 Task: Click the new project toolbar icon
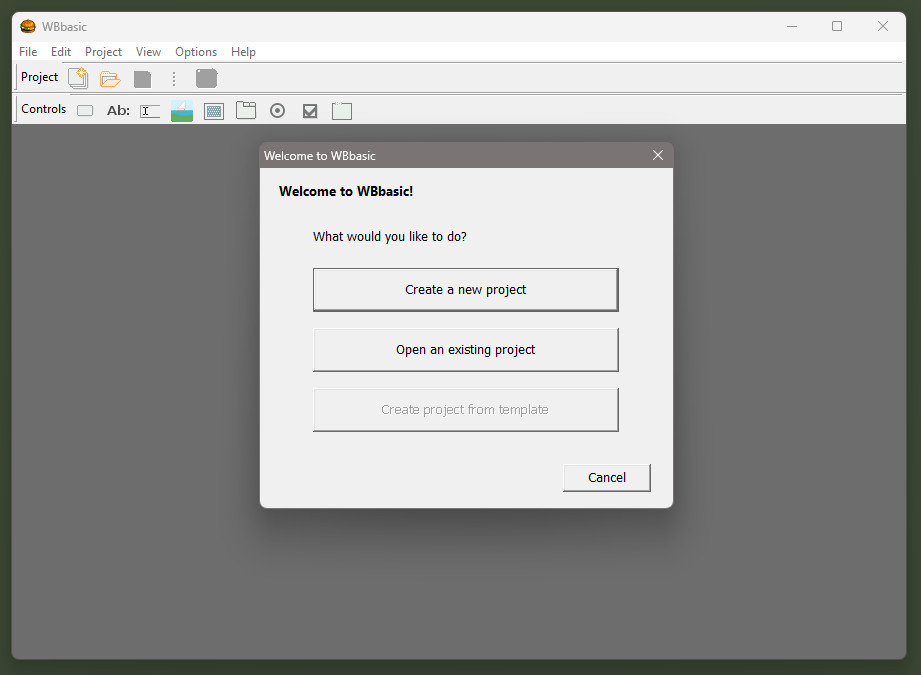pos(77,78)
